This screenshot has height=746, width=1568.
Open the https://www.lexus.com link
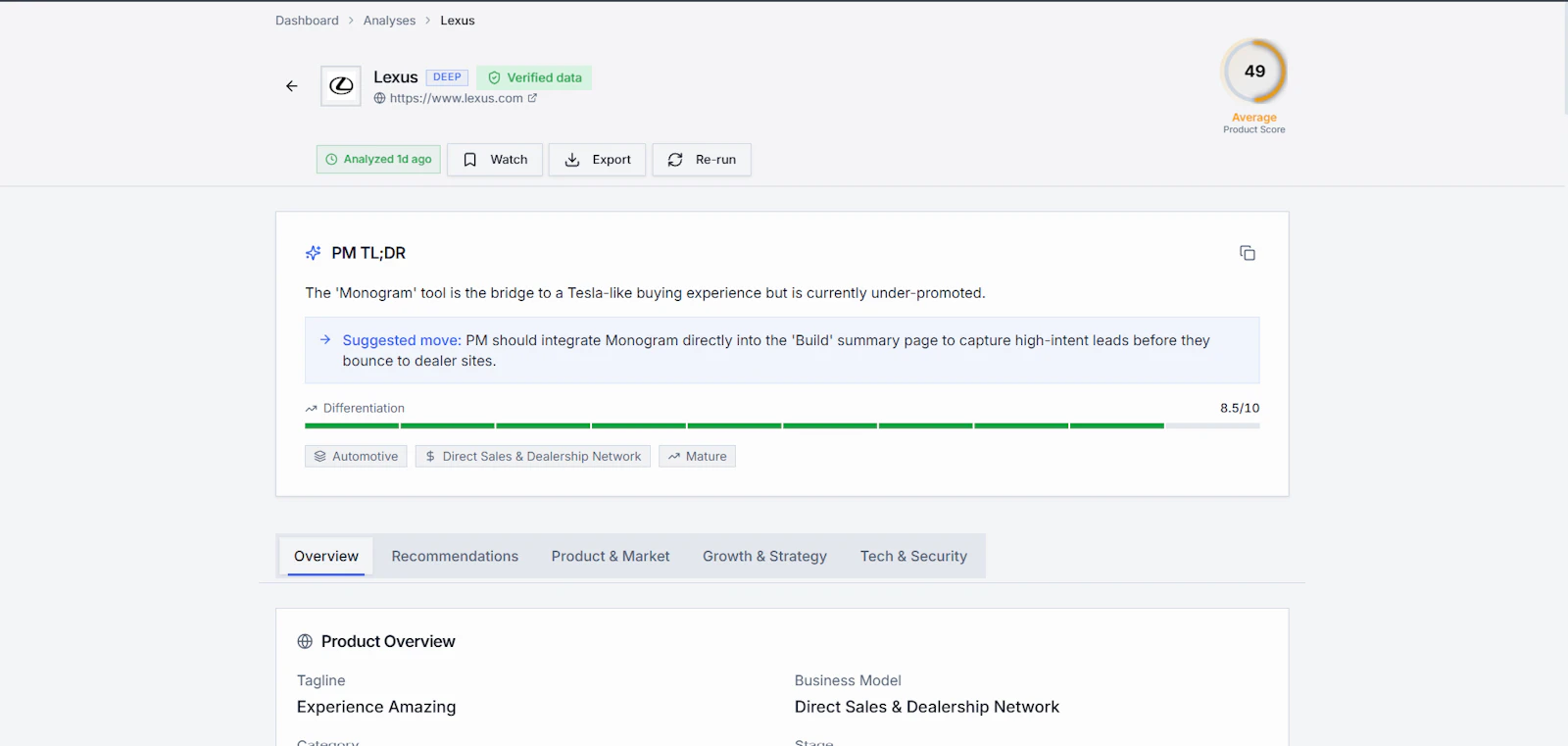tap(456, 98)
